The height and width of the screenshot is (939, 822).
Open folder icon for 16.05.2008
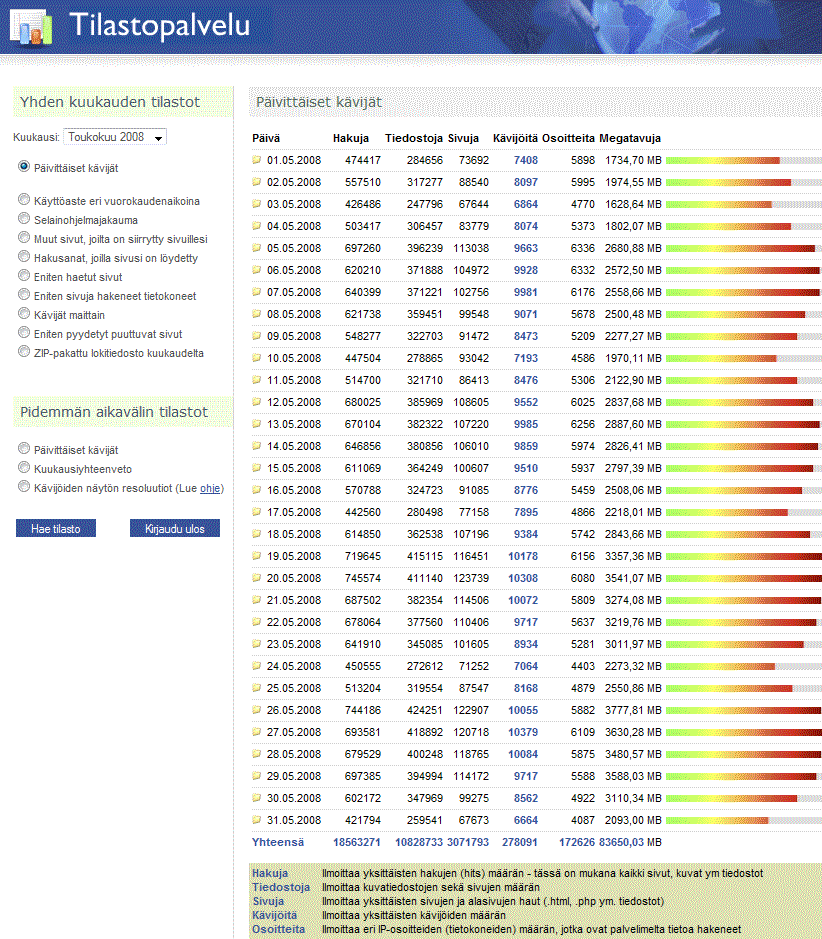pyautogui.click(x=257, y=490)
